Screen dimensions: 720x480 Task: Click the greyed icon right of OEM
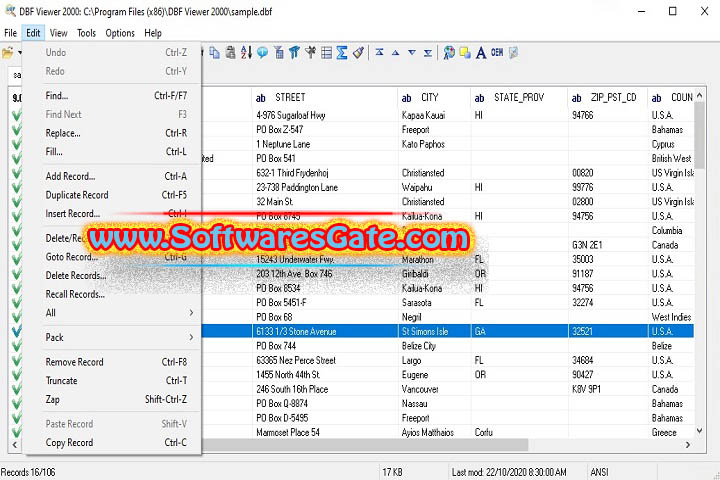pos(513,53)
